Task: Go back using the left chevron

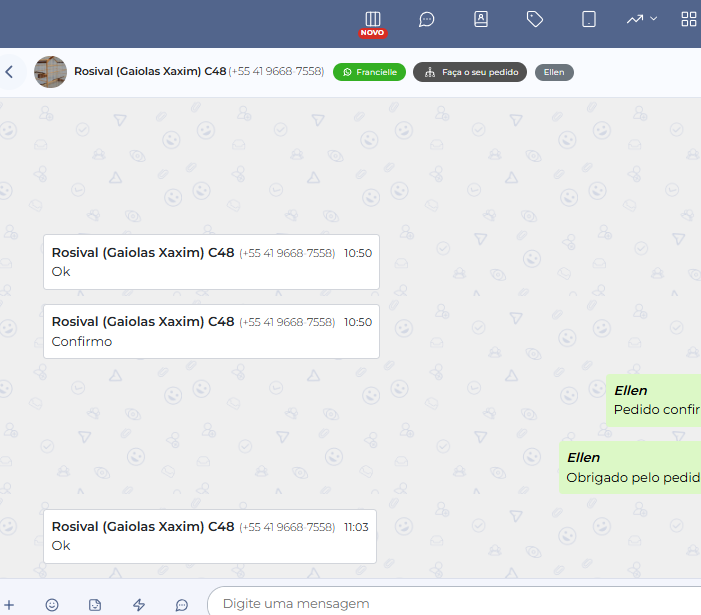Action: point(9,72)
